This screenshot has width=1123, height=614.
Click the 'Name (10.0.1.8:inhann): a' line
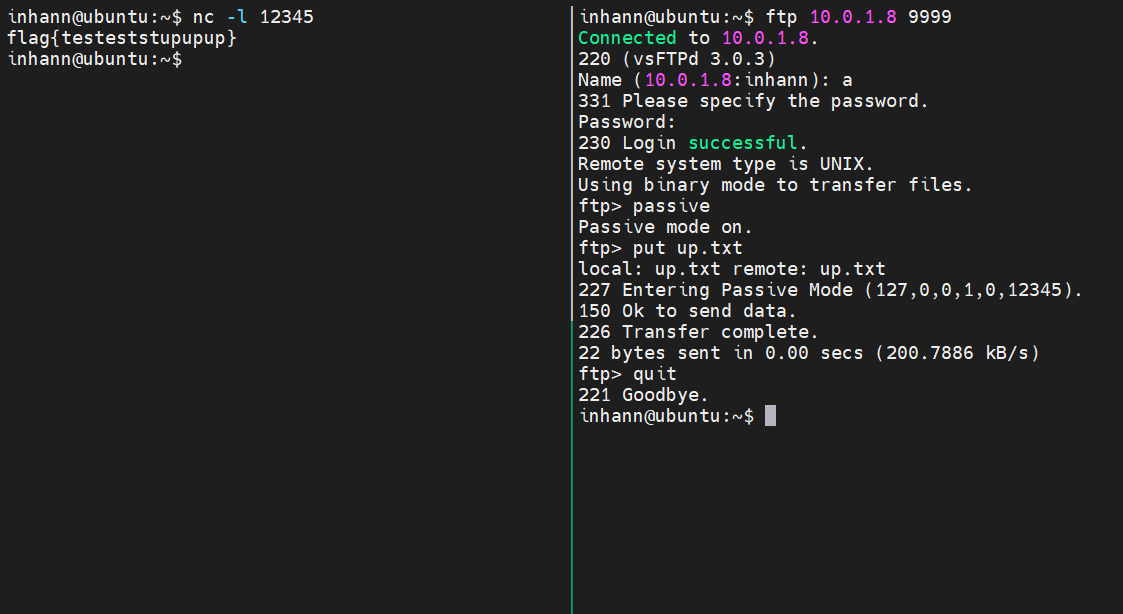click(x=715, y=80)
